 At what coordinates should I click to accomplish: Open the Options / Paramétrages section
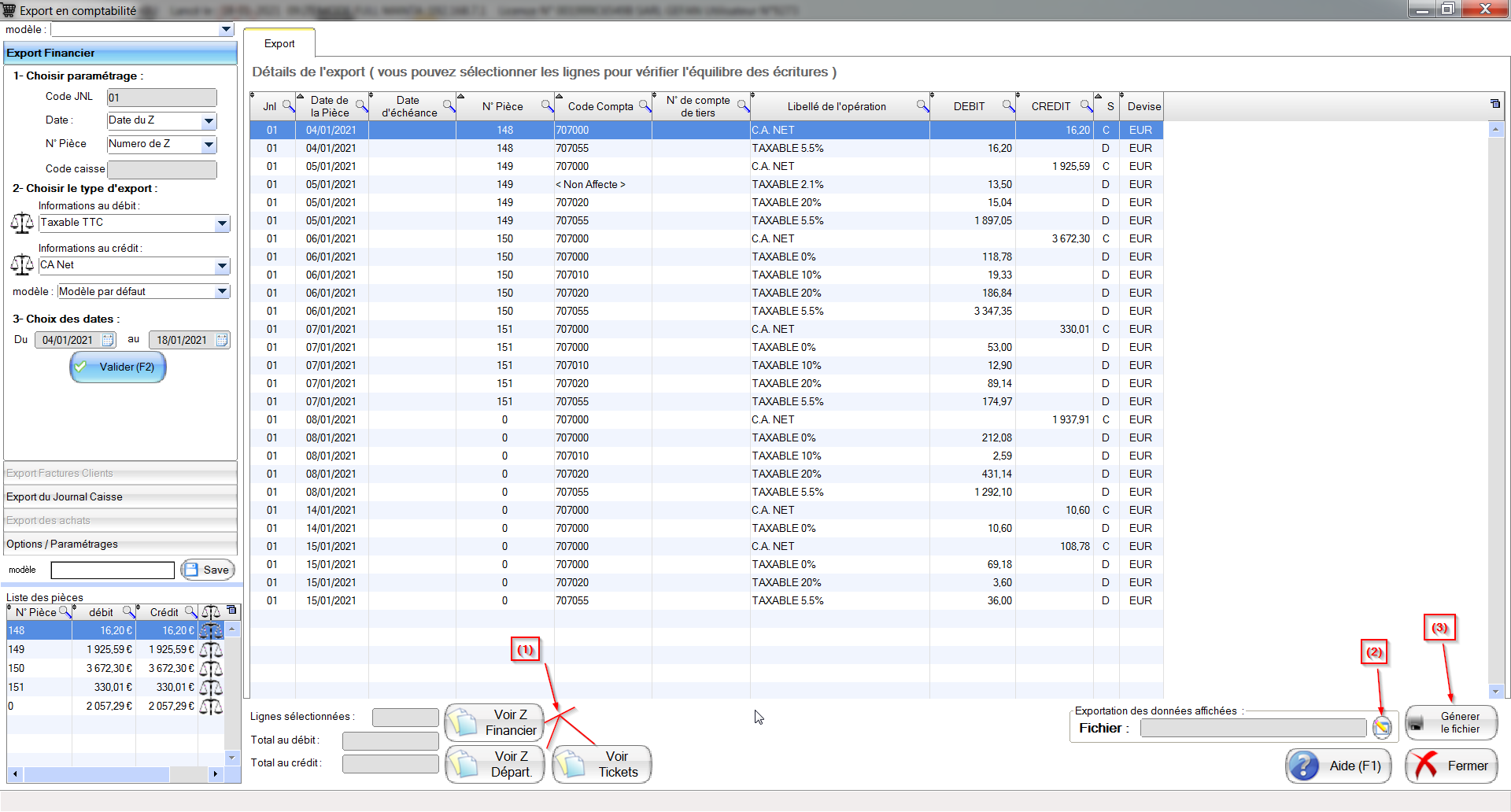pos(120,544)
